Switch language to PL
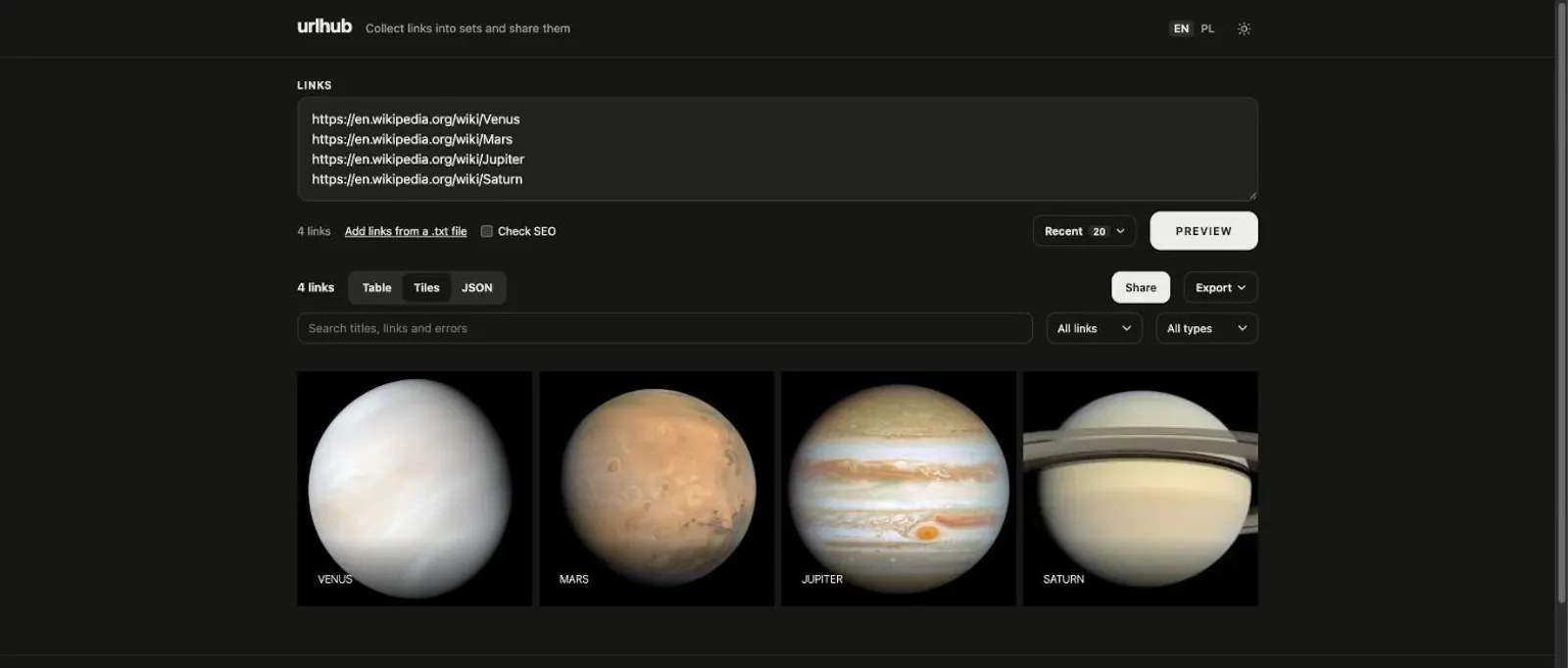Image resolution: width=1568 pixels, height=668 pixels. pyautogui.click(x=1207, y=28)
